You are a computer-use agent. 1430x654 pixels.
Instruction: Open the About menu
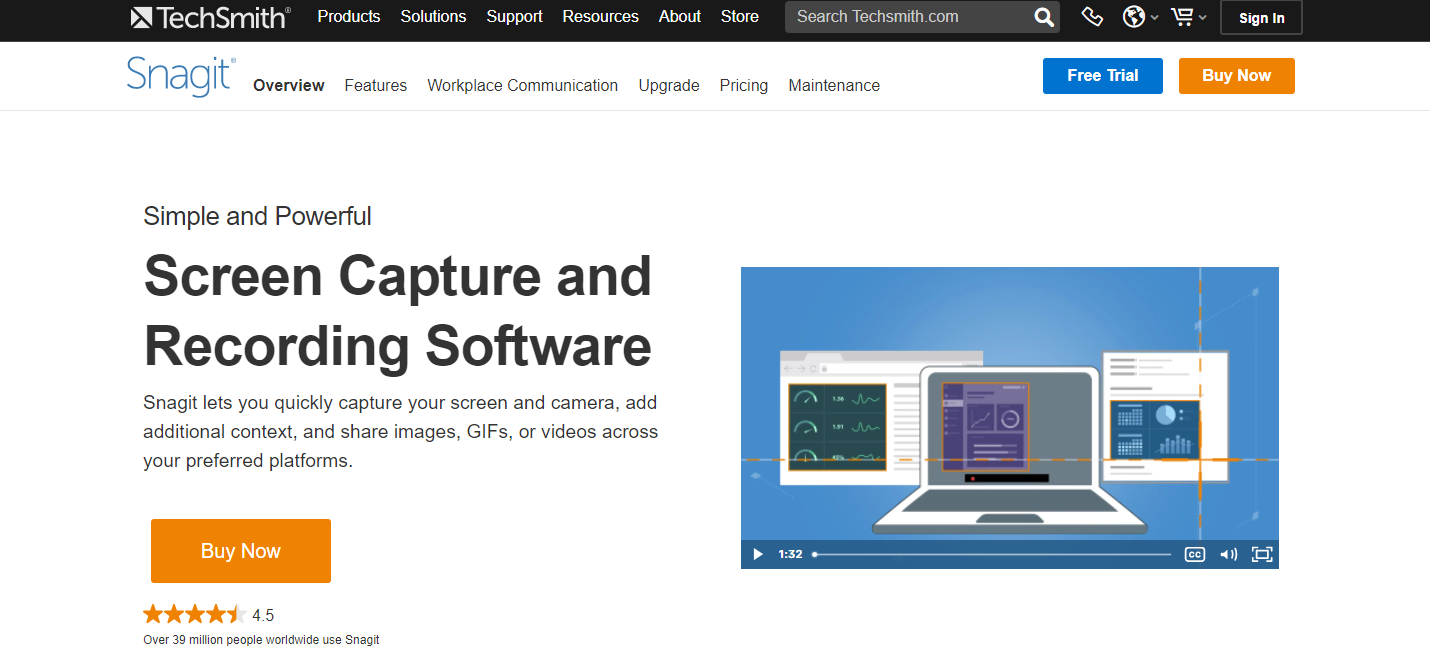tap(680, 17)
